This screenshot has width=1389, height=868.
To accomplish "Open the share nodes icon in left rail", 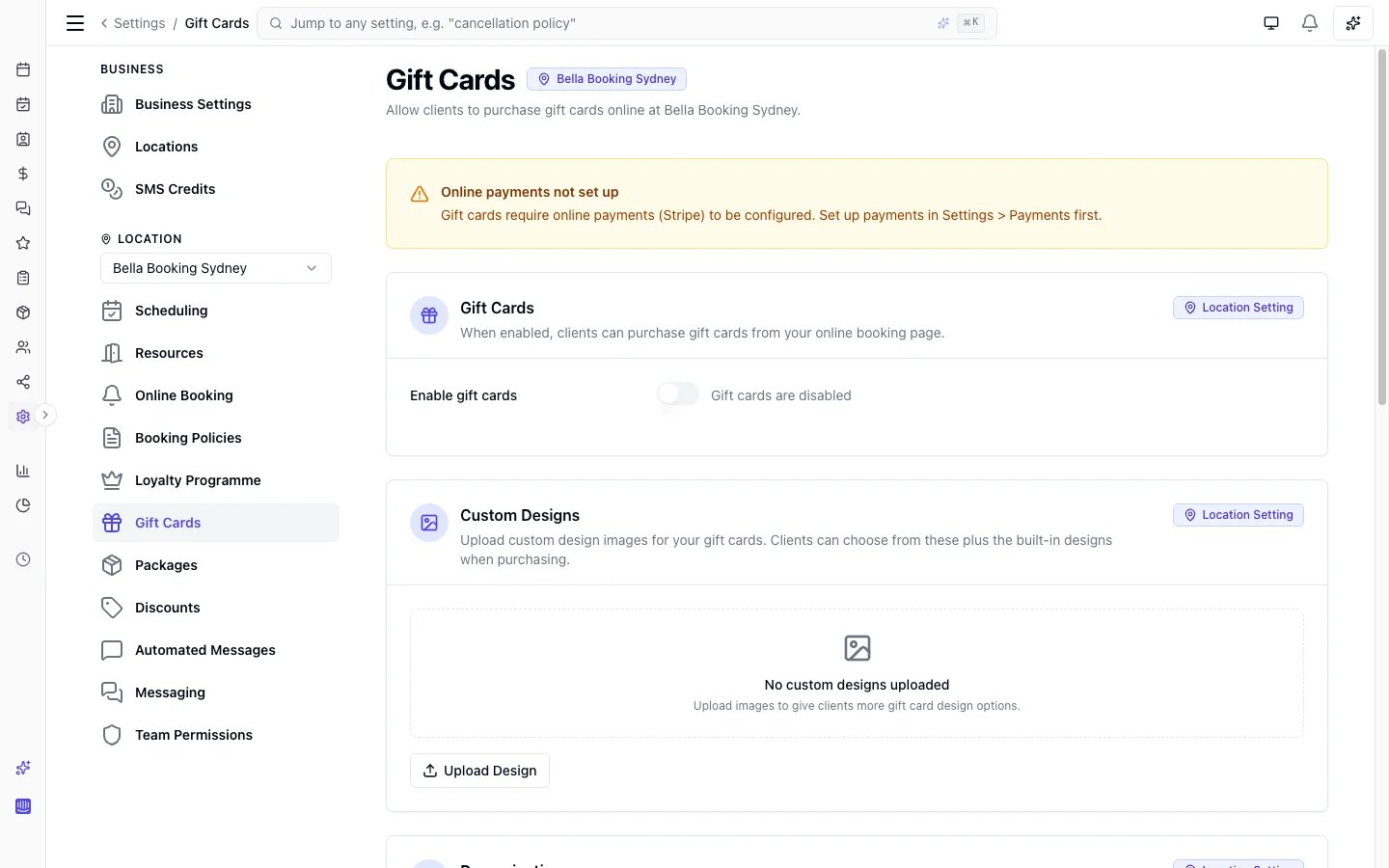I will click(x=23, y=382).
